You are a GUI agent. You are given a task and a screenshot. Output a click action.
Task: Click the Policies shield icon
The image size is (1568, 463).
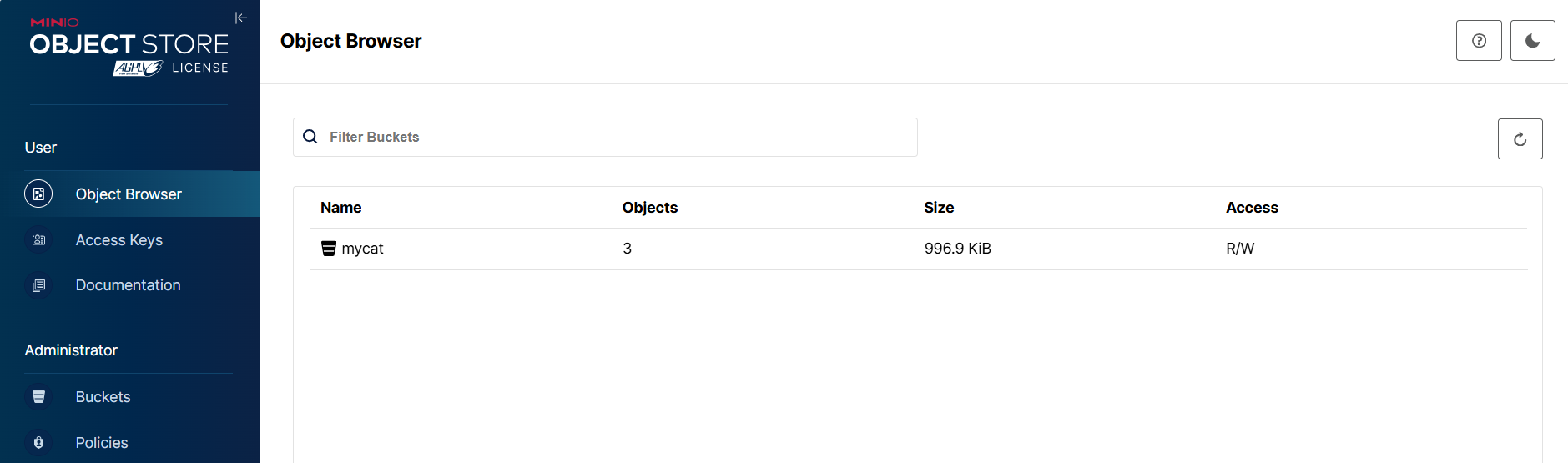click(38, 443)
